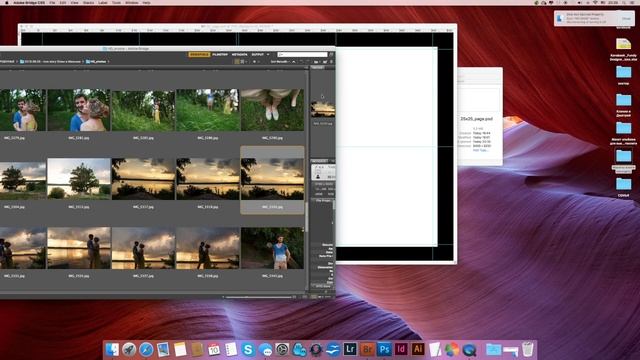640x360 pixels.
Task: Open the recent file icon in Bridge toolbar
Action: (x=316, y=62)
